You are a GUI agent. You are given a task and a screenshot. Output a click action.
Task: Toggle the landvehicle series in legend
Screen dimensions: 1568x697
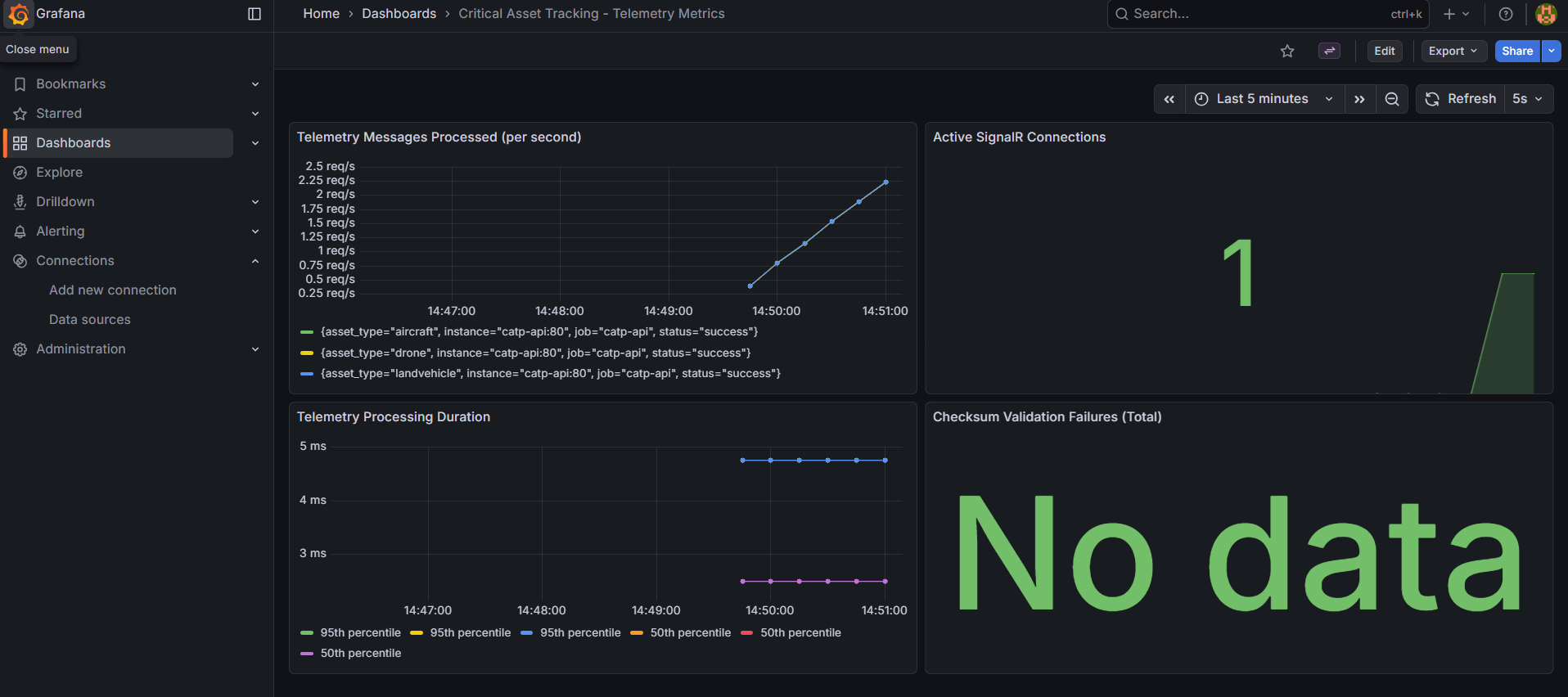pos(550,374)
